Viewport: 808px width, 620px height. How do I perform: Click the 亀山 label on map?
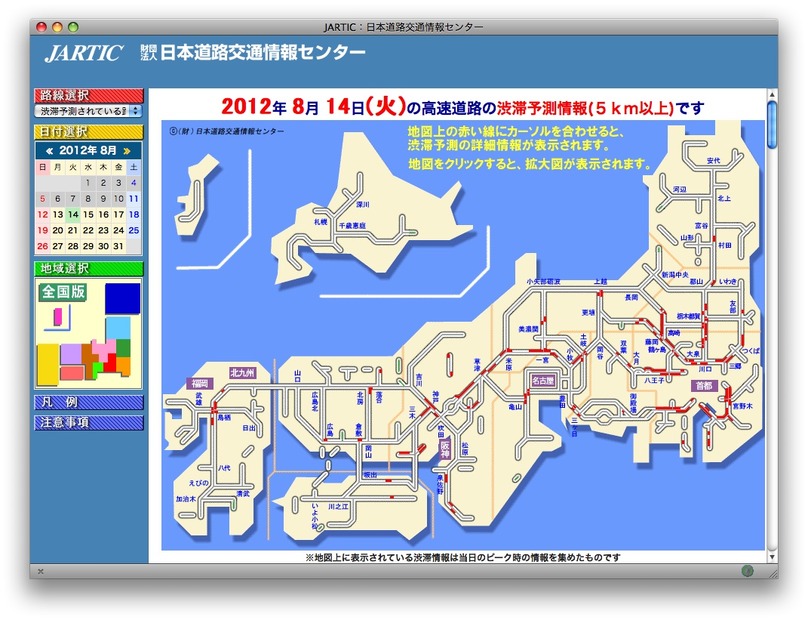pyautogui.click(x=515, y=407)
